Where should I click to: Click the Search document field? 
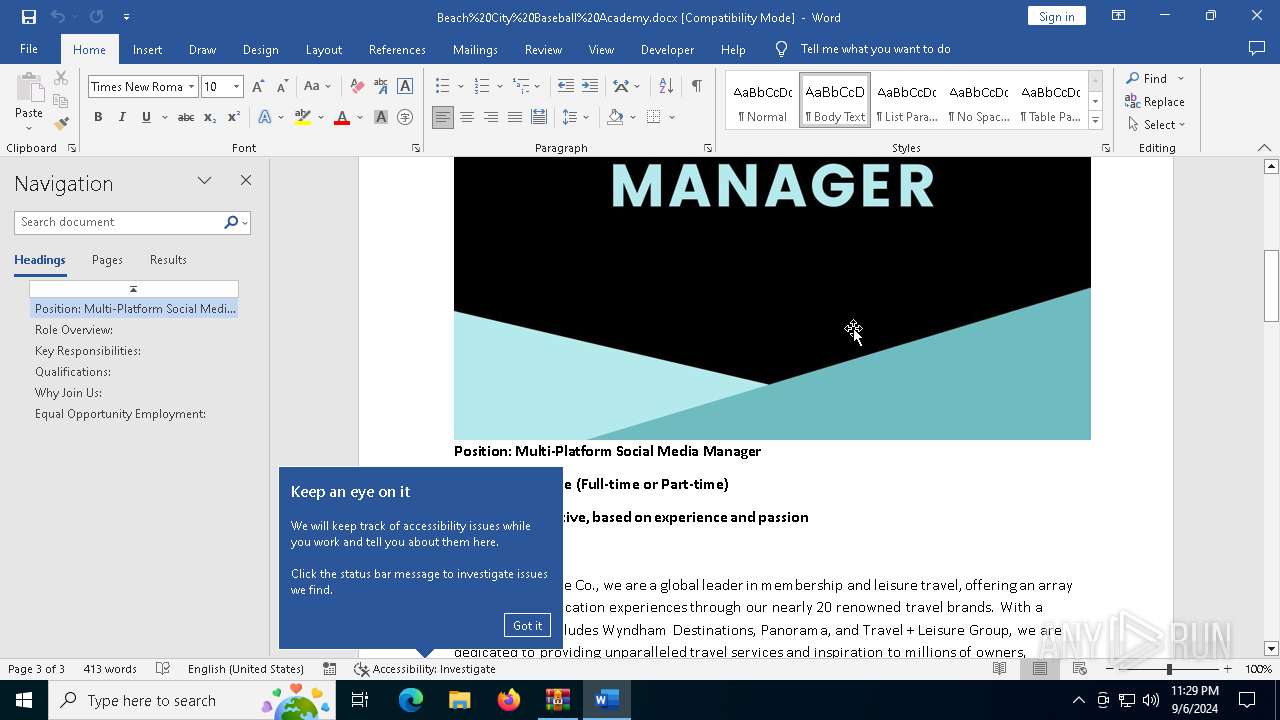pyautogui.click(x=119, y=222)
